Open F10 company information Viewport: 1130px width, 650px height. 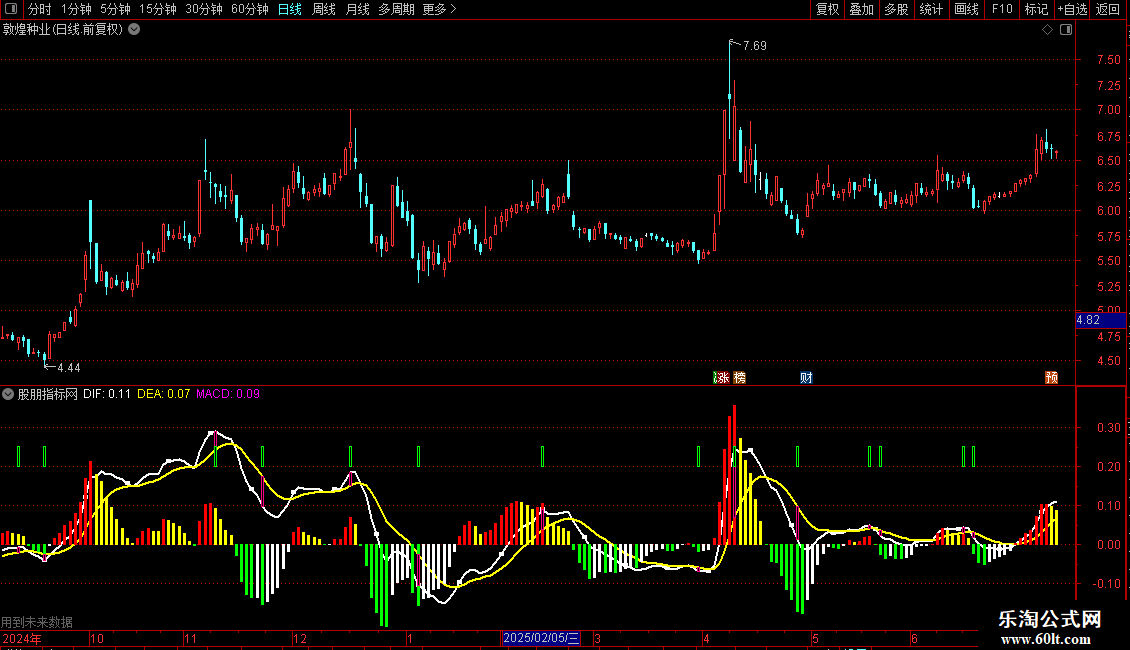[1002, 9]
